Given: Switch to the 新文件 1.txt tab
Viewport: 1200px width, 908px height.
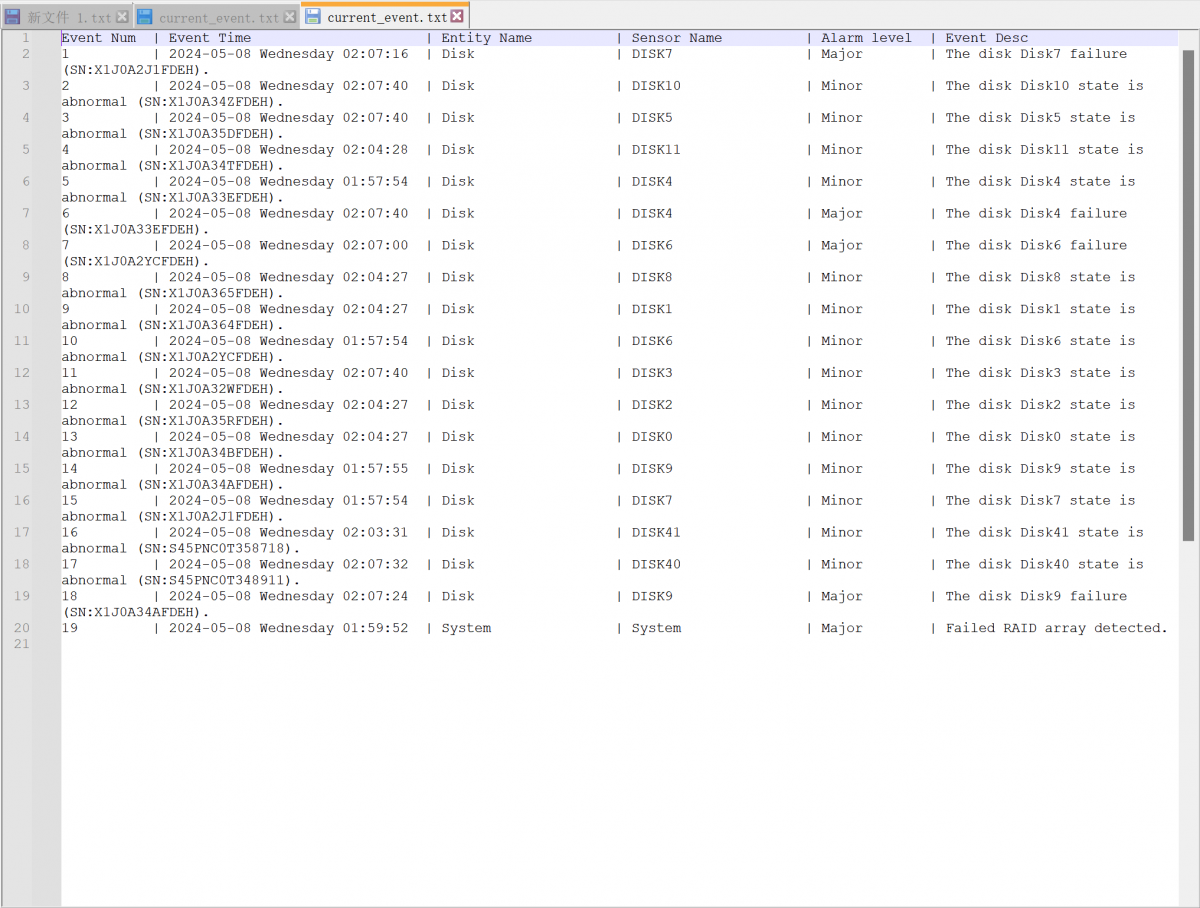Looking at the screenshot, I should [x=69, y=18].
